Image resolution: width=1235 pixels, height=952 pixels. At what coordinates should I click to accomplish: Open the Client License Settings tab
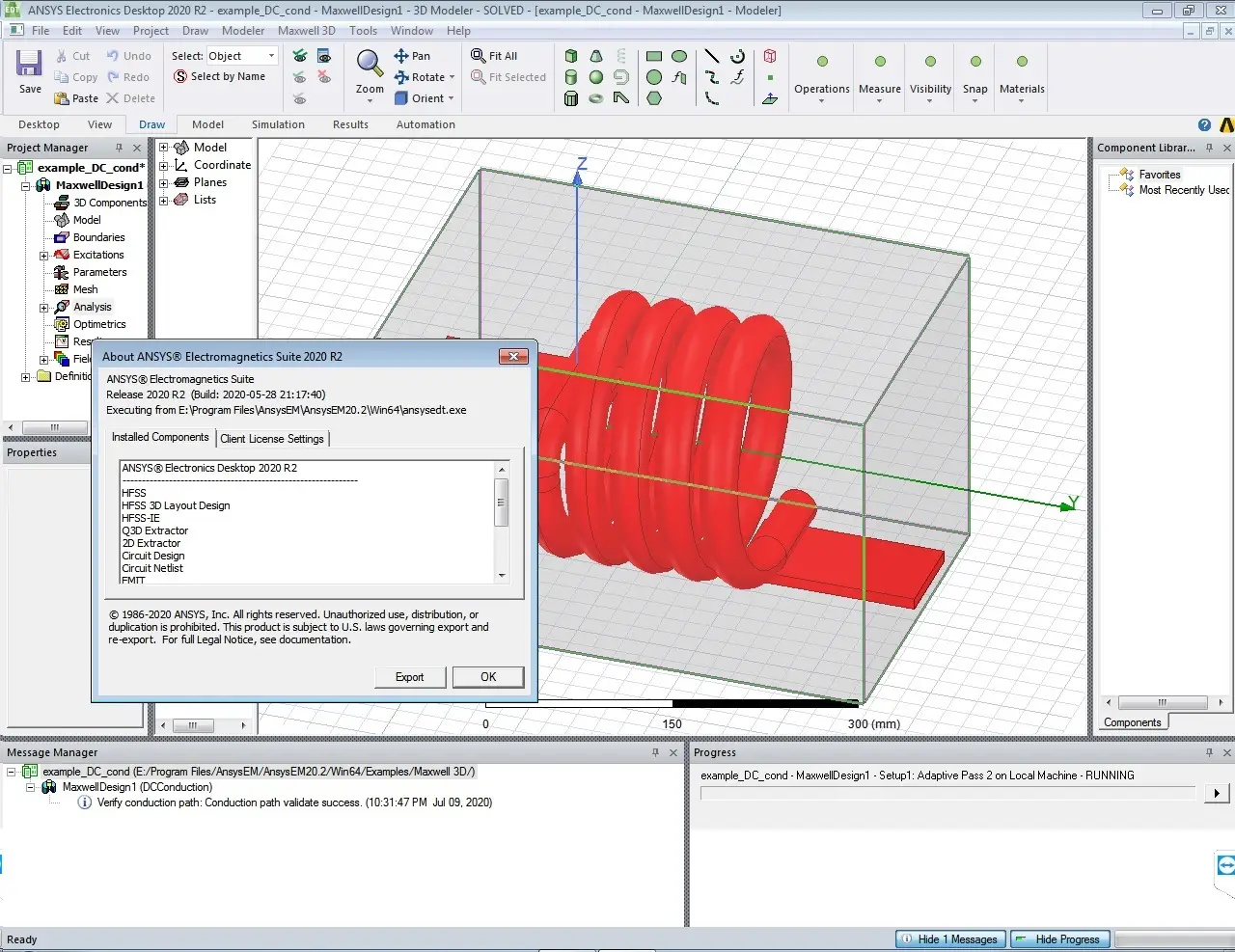pos(272,439)
